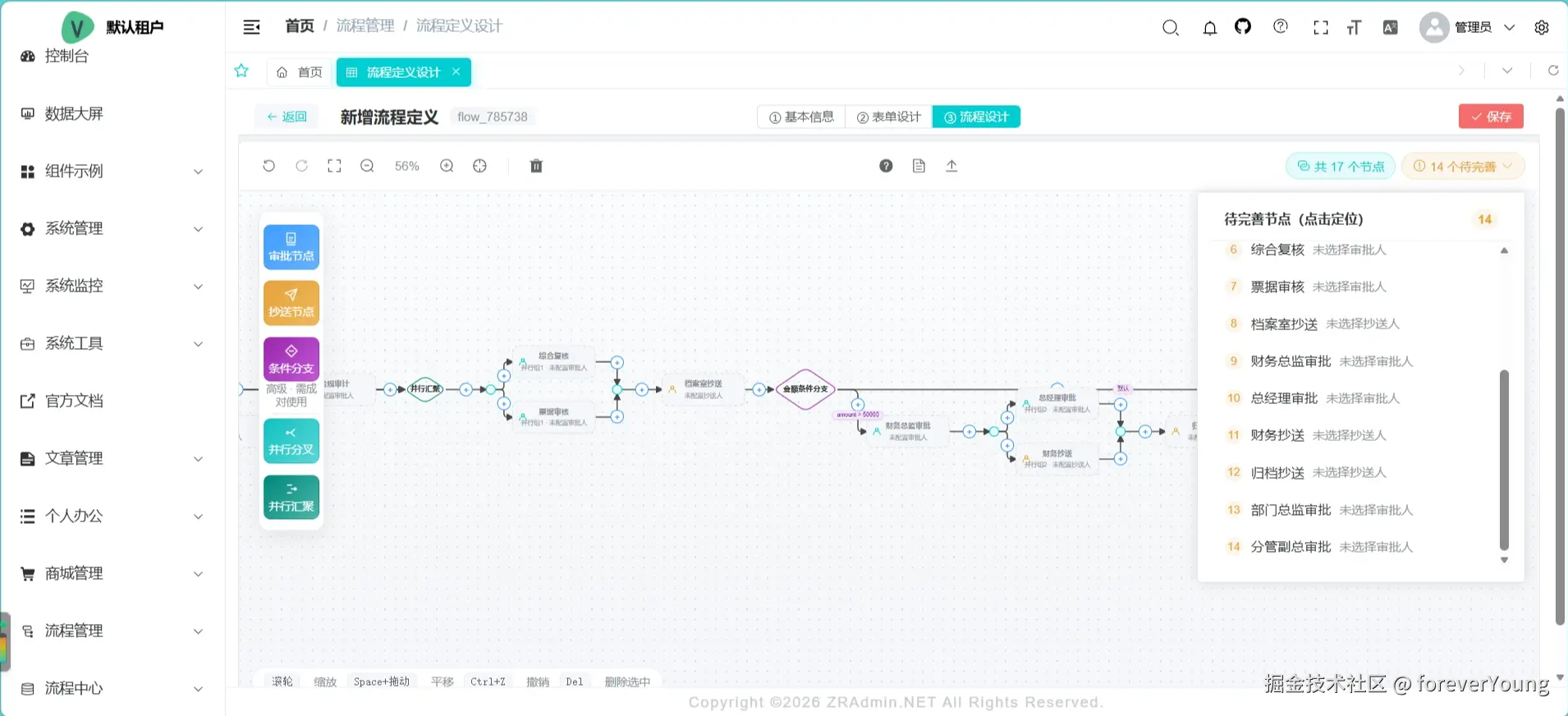Fit the flowchart to the canvas
Viewport: 1568px width, 716px height.
[334, 166]
